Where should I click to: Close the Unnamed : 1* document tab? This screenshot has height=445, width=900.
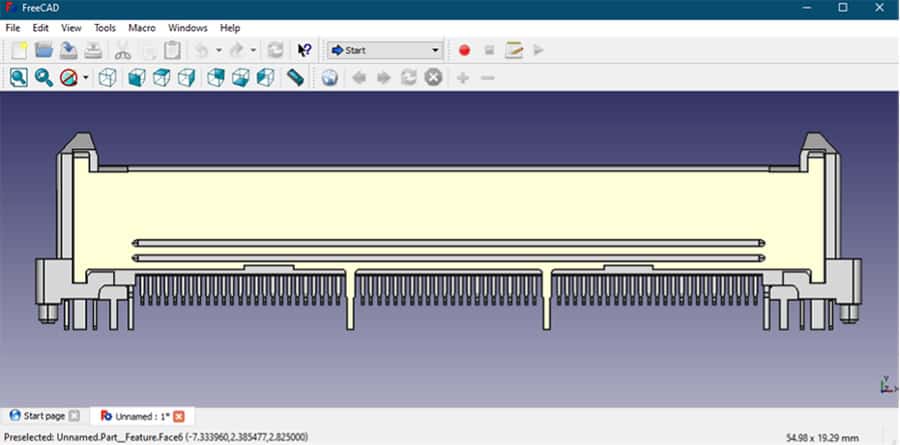point(179,416)
